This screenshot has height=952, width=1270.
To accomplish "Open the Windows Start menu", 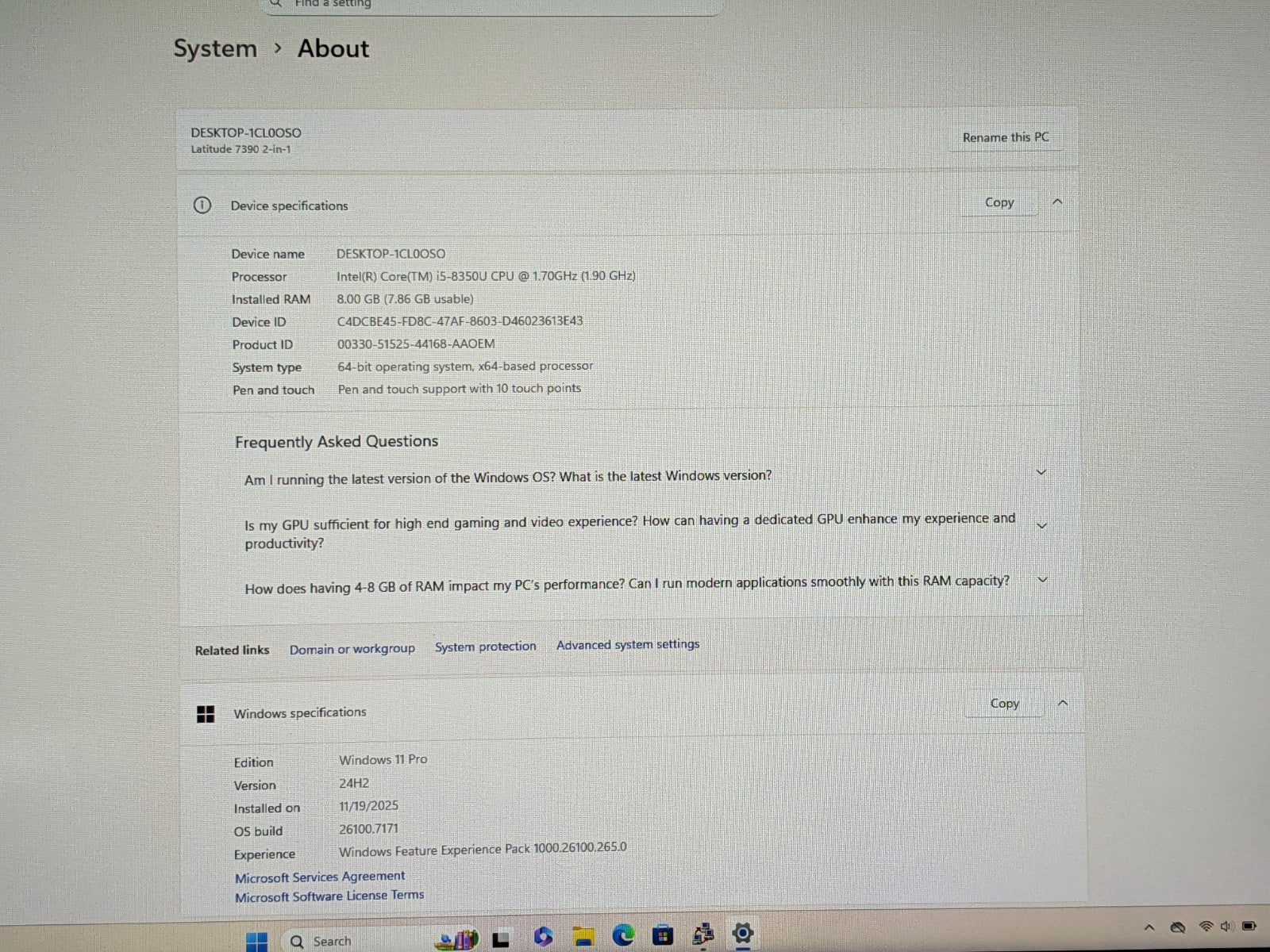I will click(x=256, y=942).
